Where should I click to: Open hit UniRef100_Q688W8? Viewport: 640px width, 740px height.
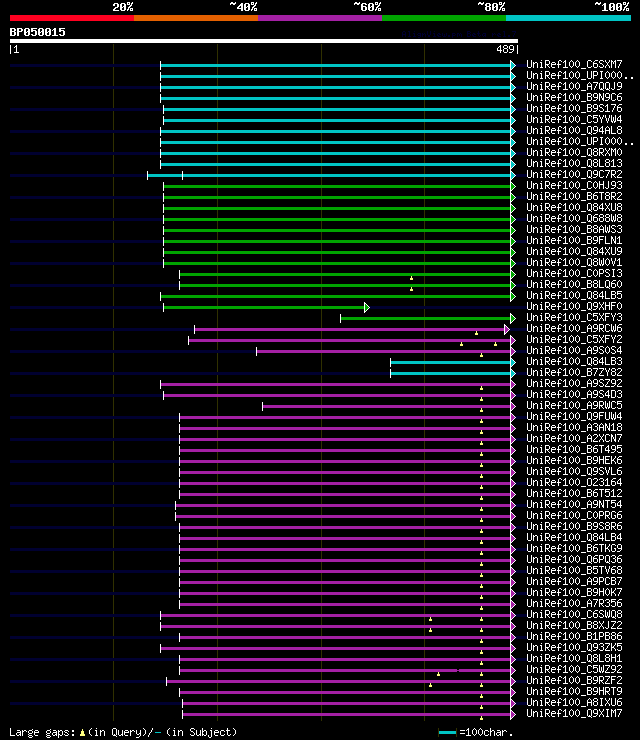[x=574, y=219]
